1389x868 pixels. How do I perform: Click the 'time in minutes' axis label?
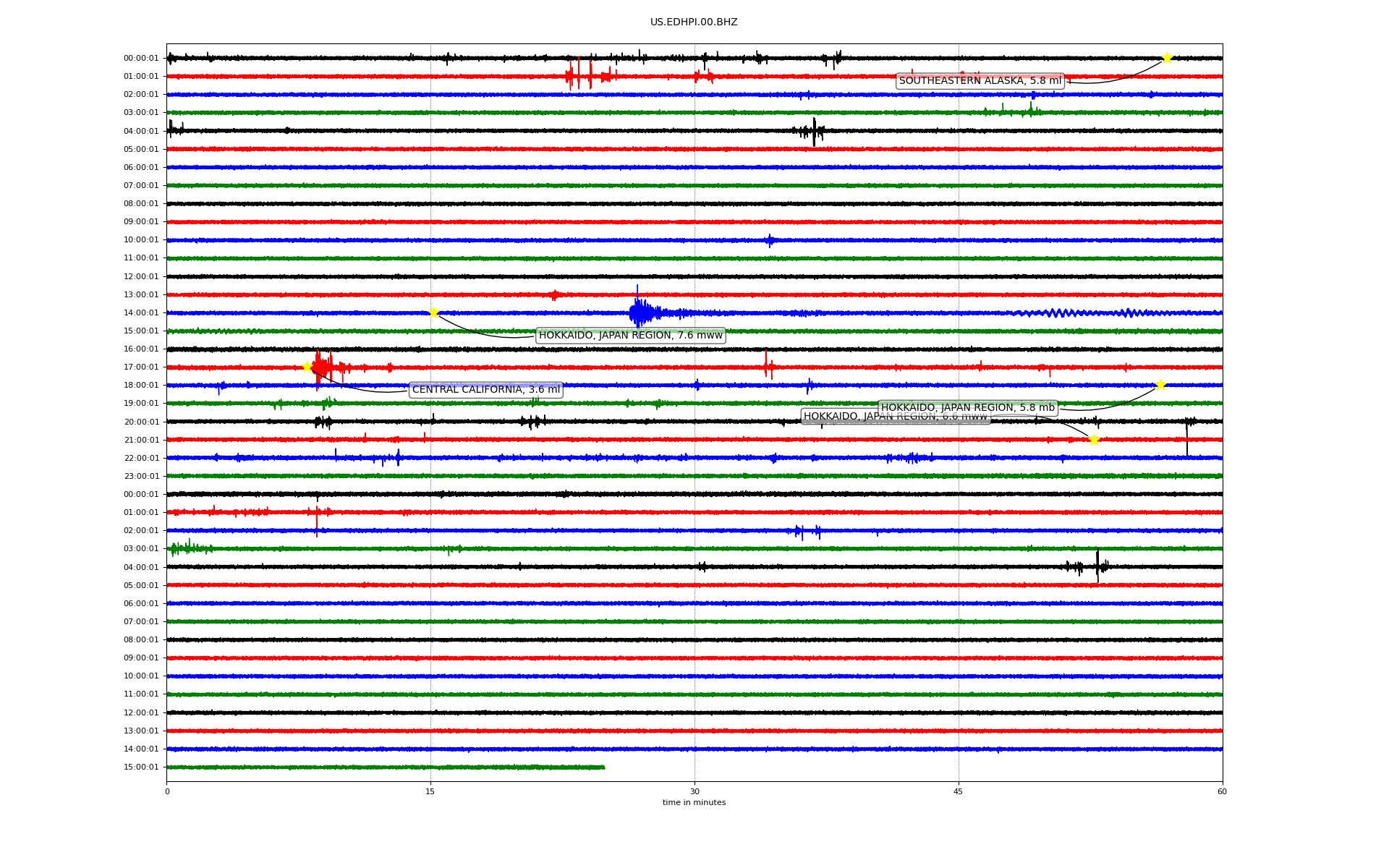[x=694, y=802]
